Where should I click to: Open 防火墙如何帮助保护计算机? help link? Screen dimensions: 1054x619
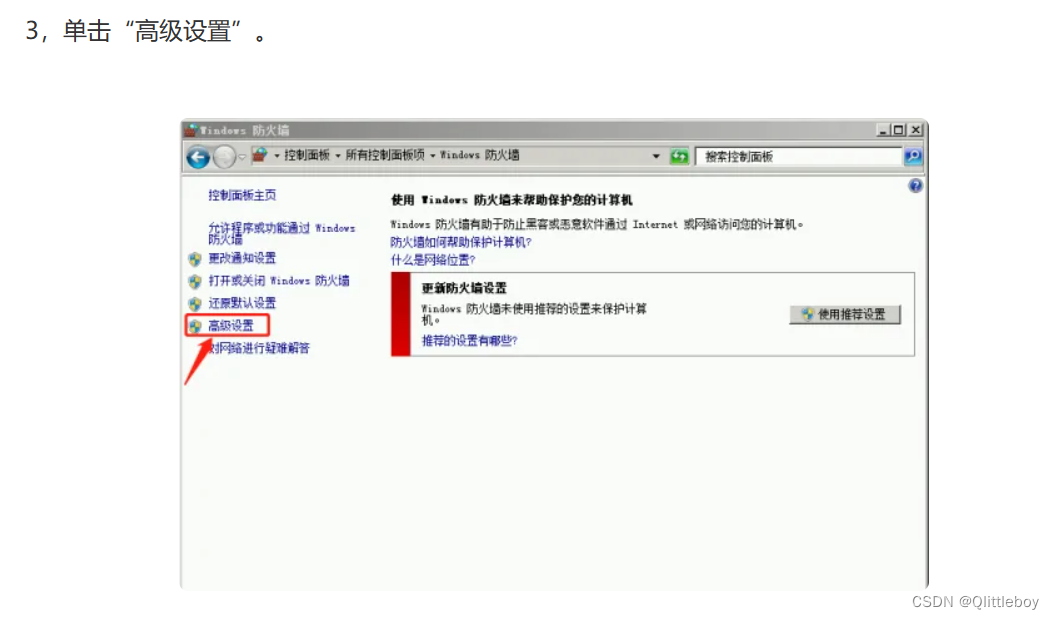(x=461, y=242)
